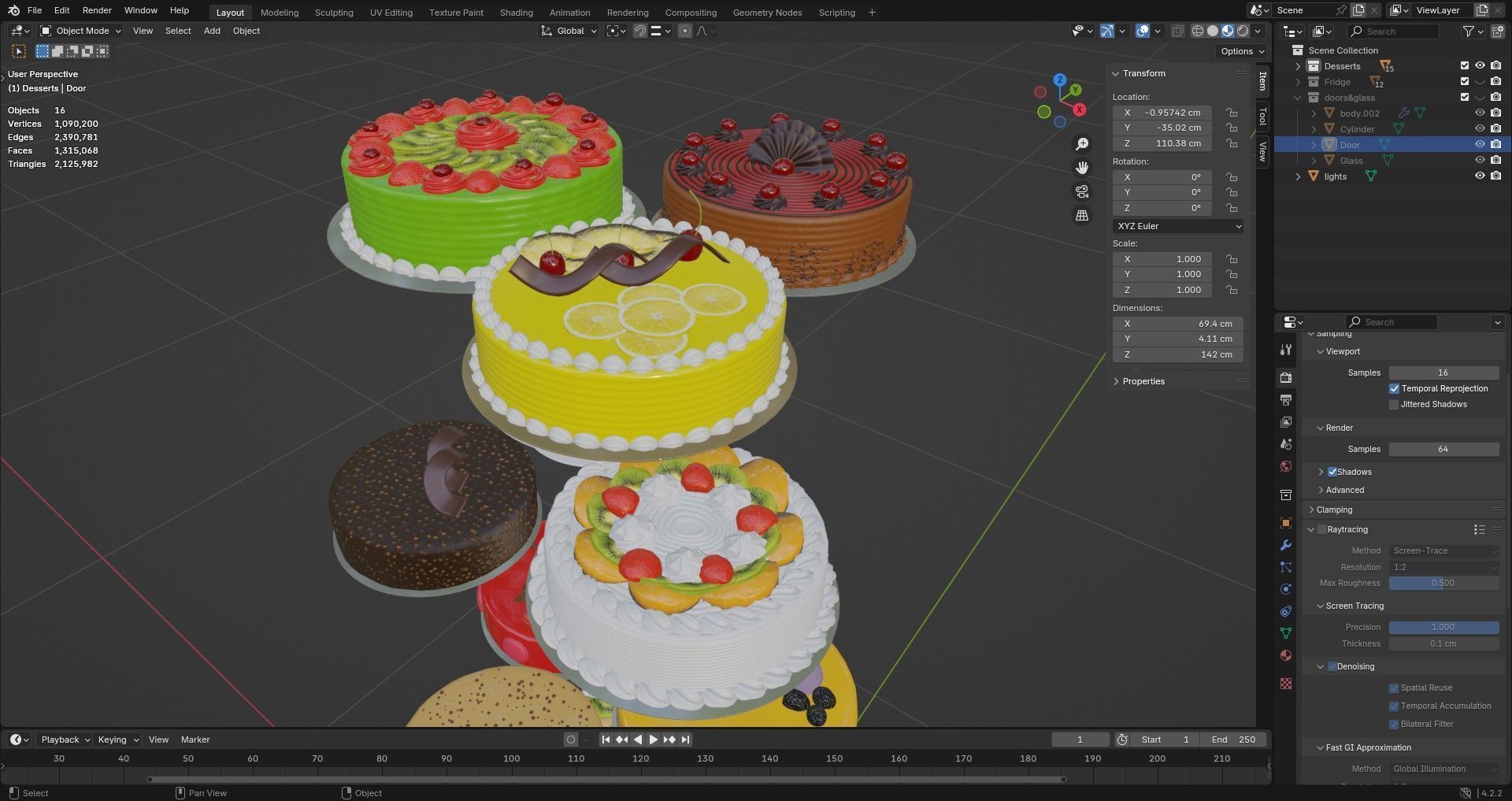Open the Object Constraints properties tab
This screenshot has width=1512, height=801.
pos(1286,611)
